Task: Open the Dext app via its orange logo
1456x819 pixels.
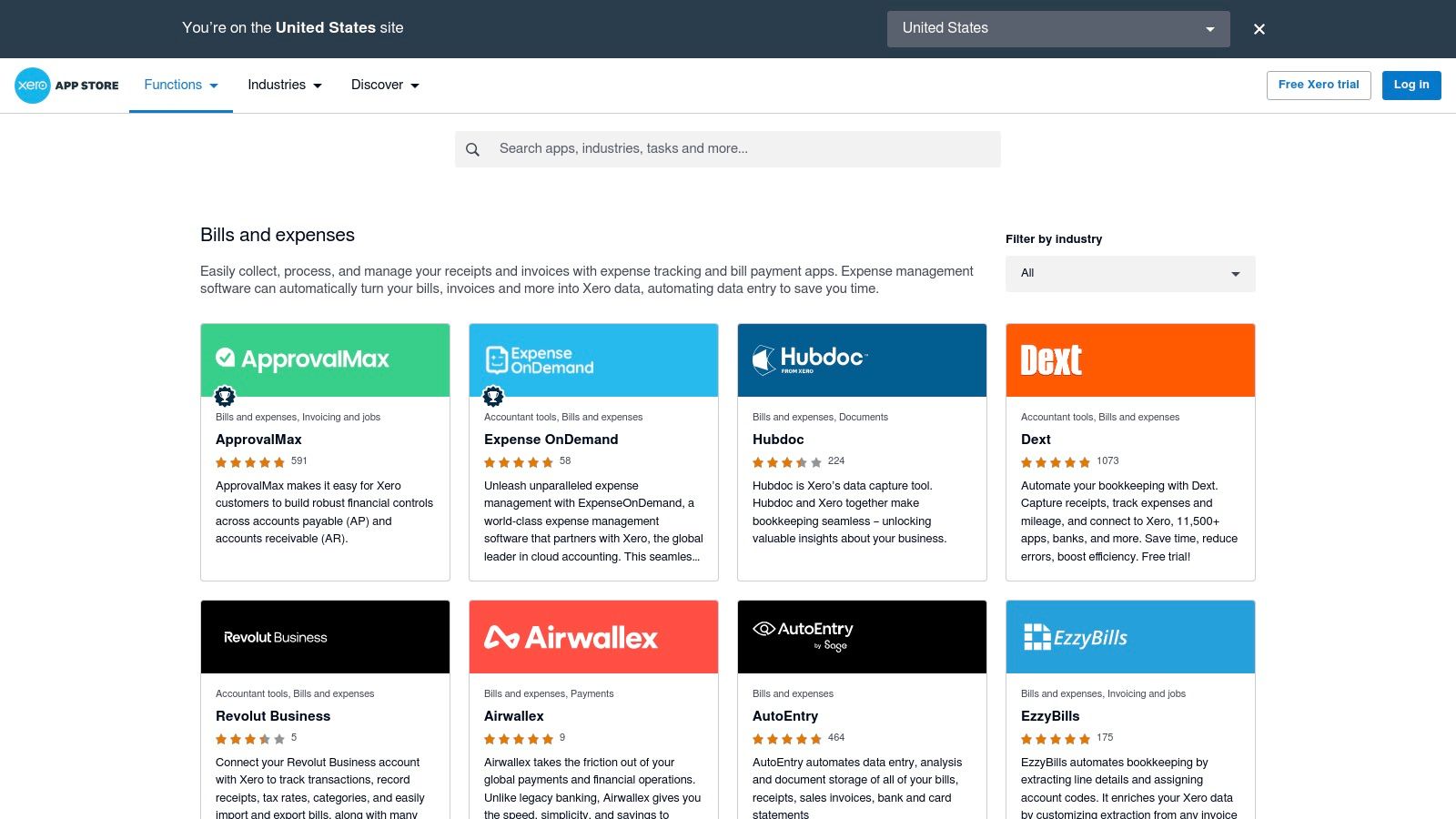Action: pos(1129,359)
